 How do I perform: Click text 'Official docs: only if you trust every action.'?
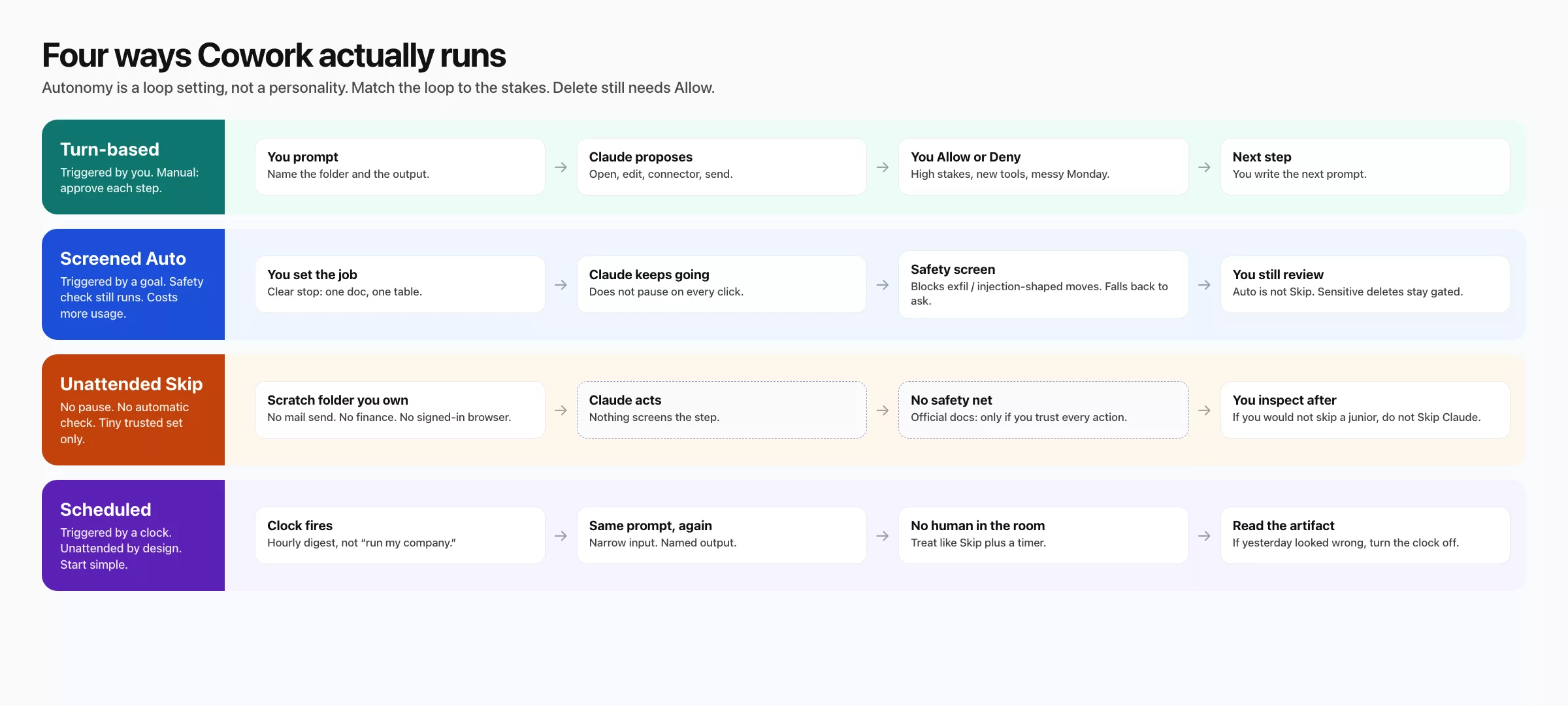pyautogui.click(x=1019, y=417)
